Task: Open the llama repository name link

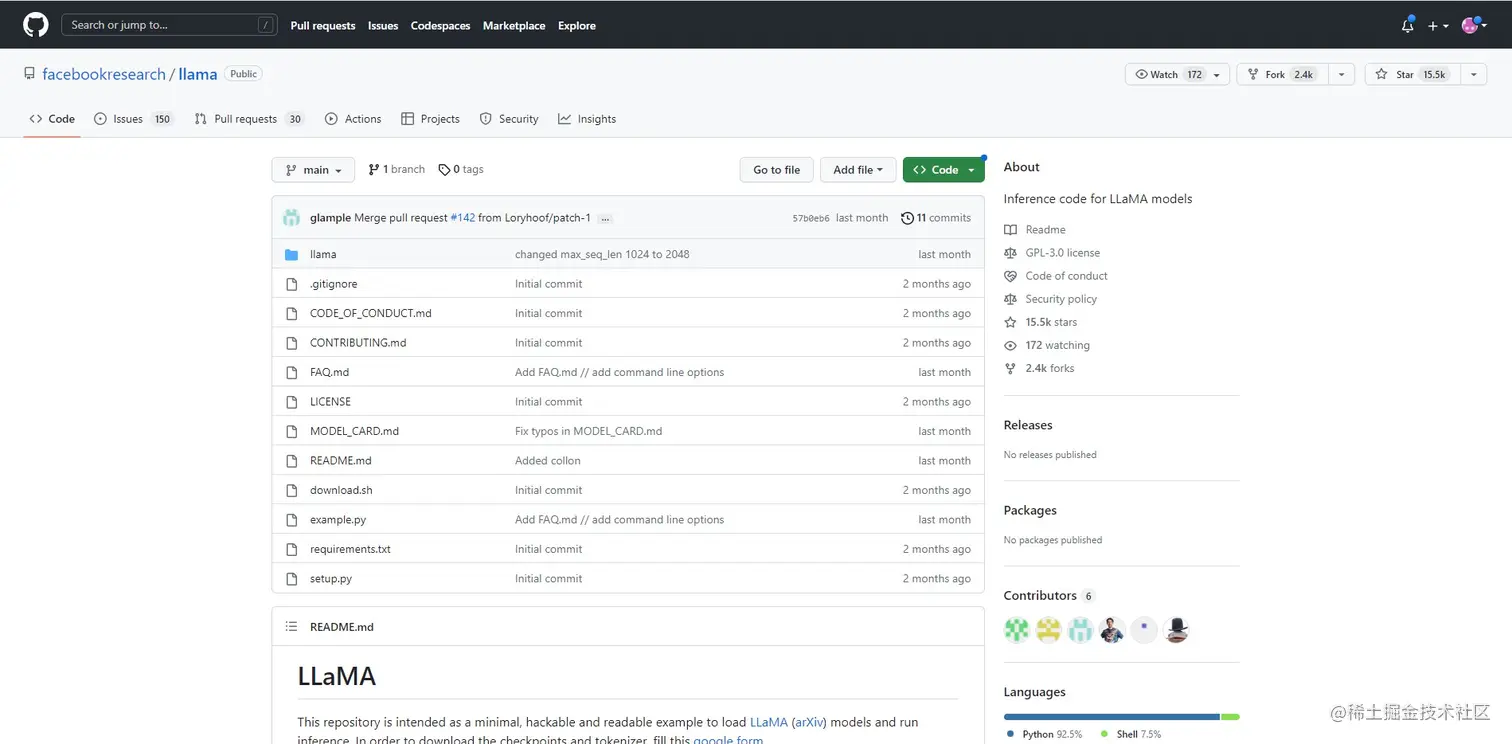Action: (198, 74)
